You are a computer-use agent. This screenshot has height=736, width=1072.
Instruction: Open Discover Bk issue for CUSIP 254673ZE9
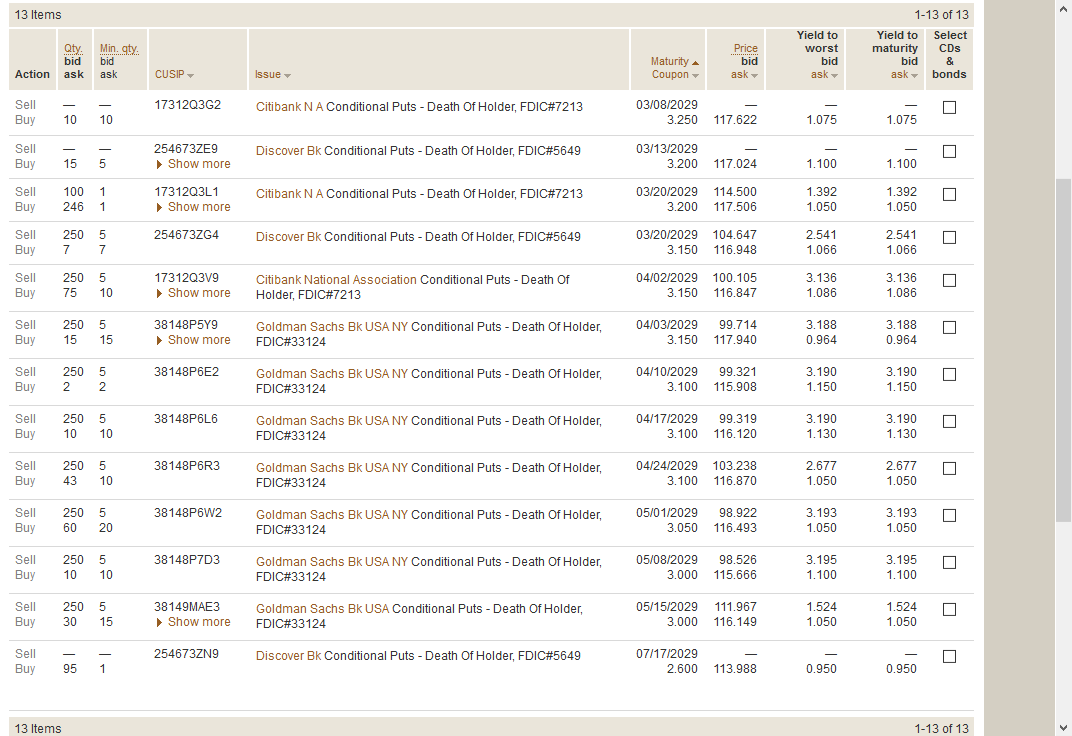pos(289,151)
